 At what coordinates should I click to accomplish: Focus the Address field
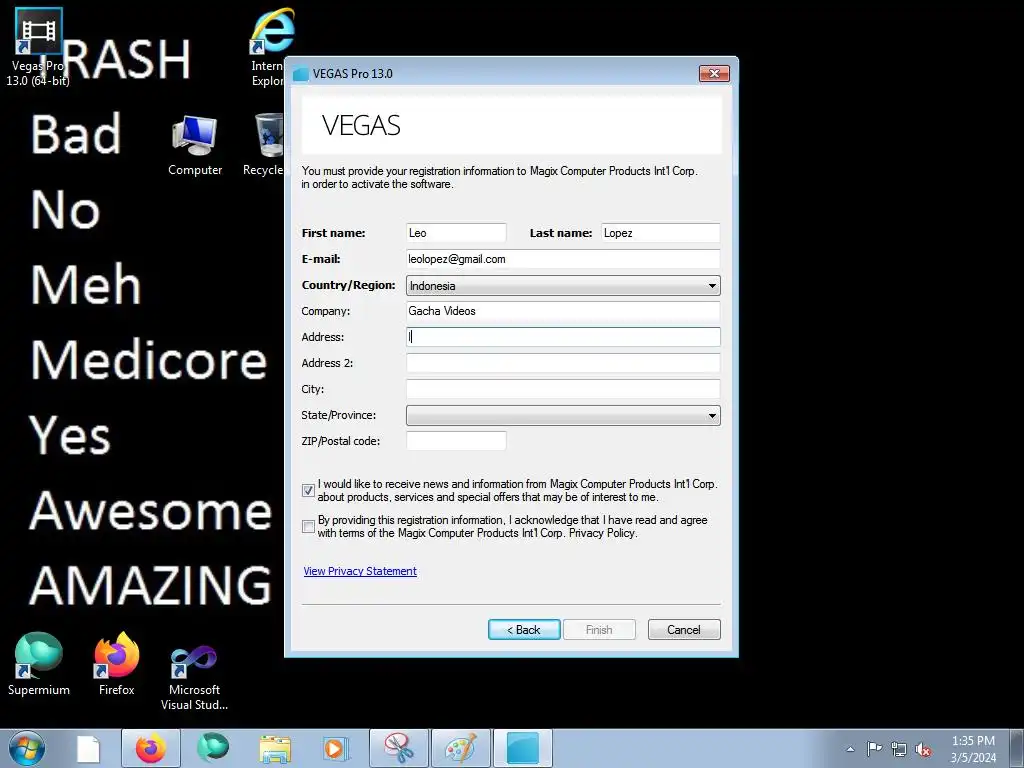563,337
